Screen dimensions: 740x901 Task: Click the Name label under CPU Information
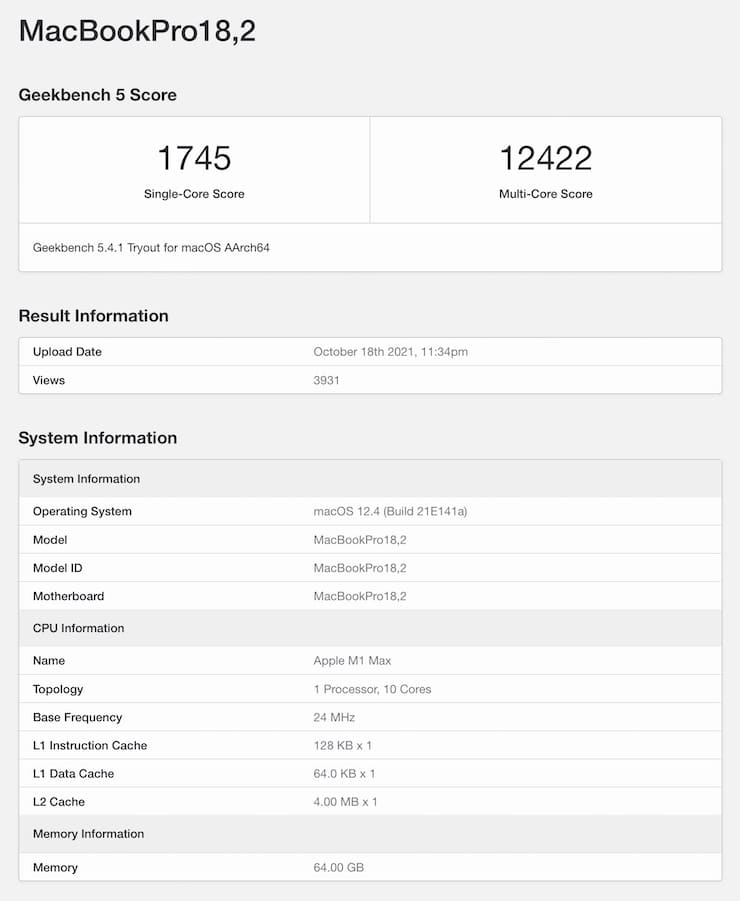pos(49,661)
